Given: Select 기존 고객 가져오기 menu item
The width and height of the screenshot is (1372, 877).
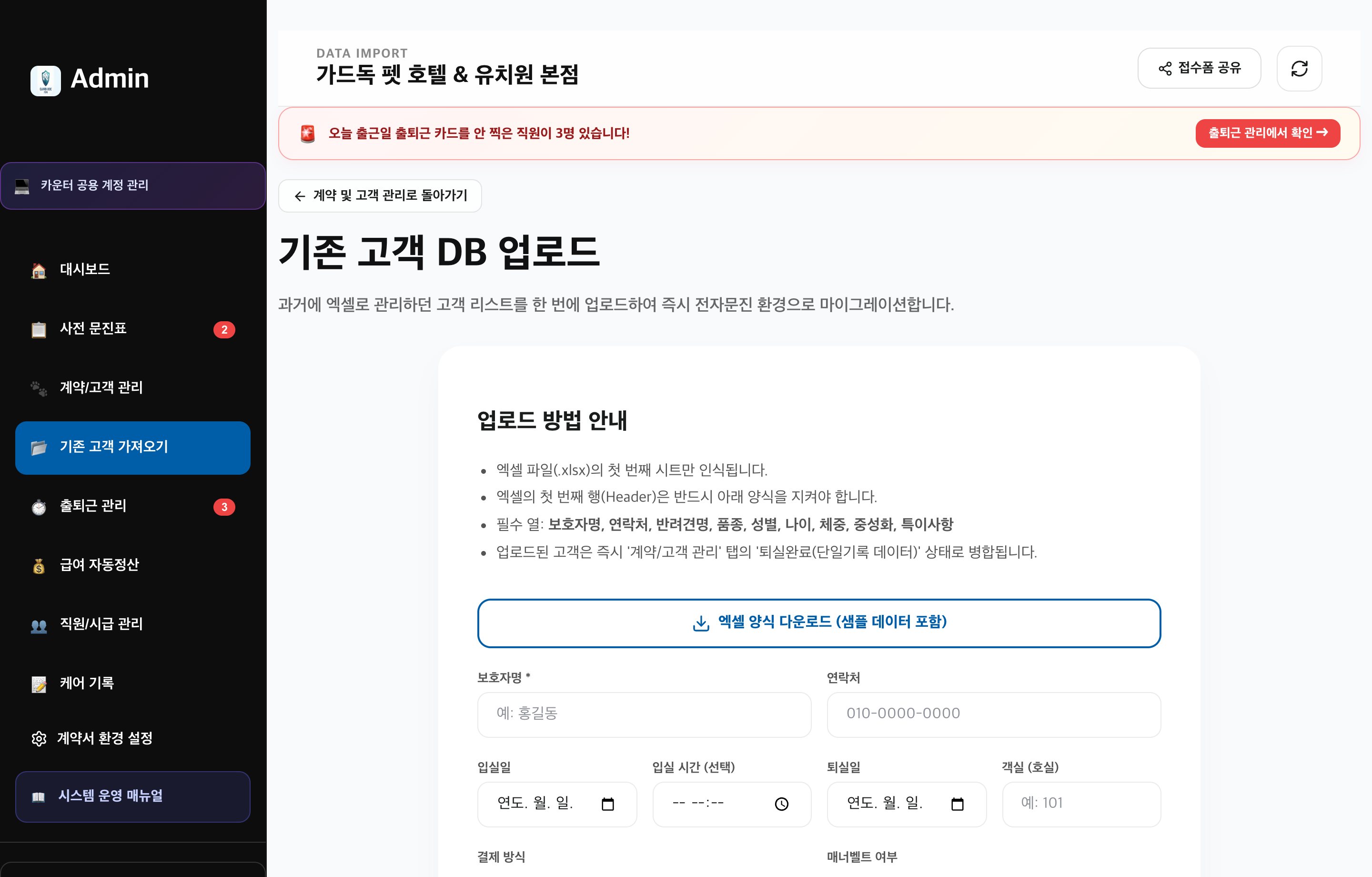Looking at the screenshot, I should coord(133,448).
